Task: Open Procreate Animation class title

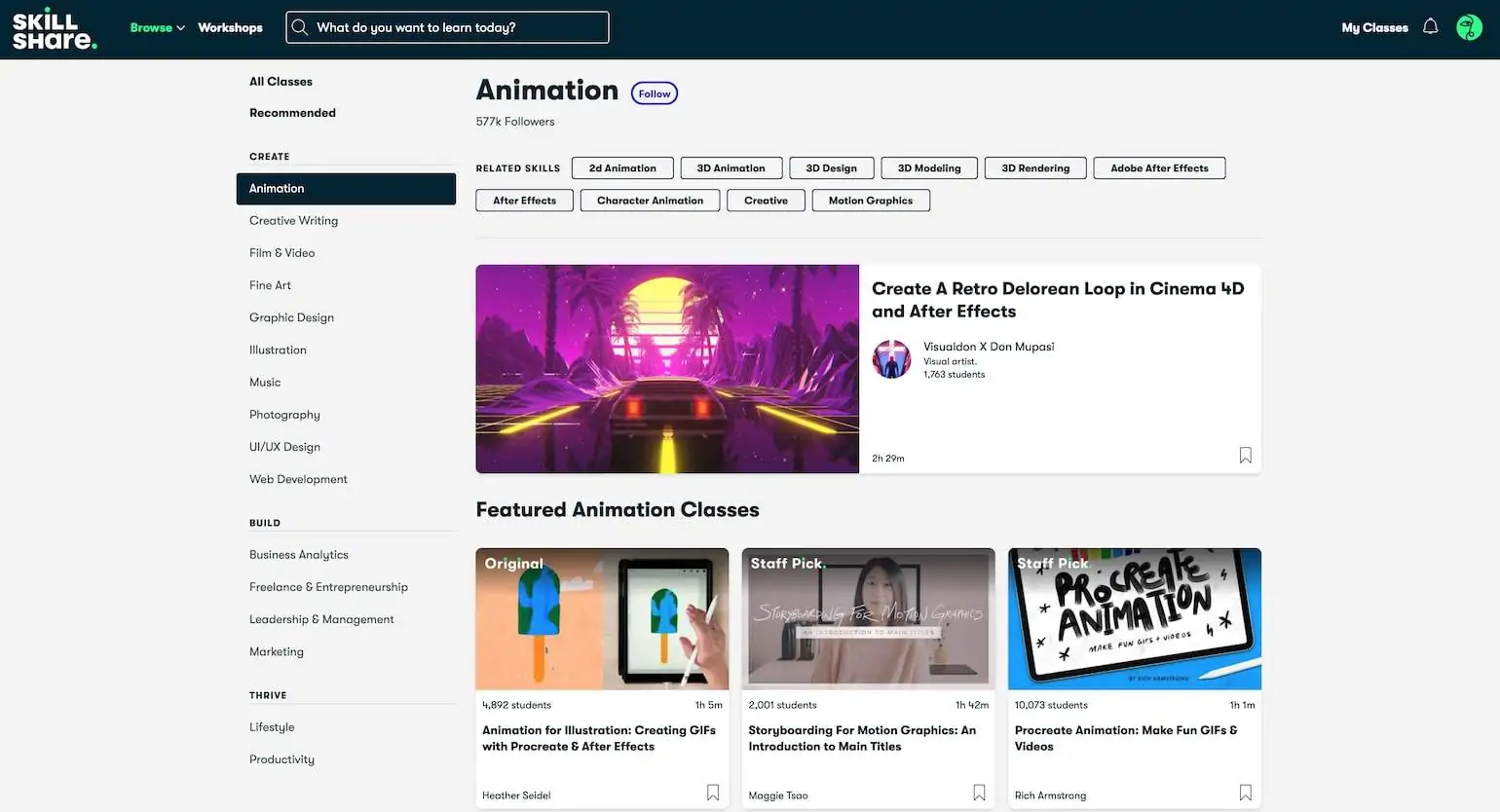Action: (x=1126, y=738)
